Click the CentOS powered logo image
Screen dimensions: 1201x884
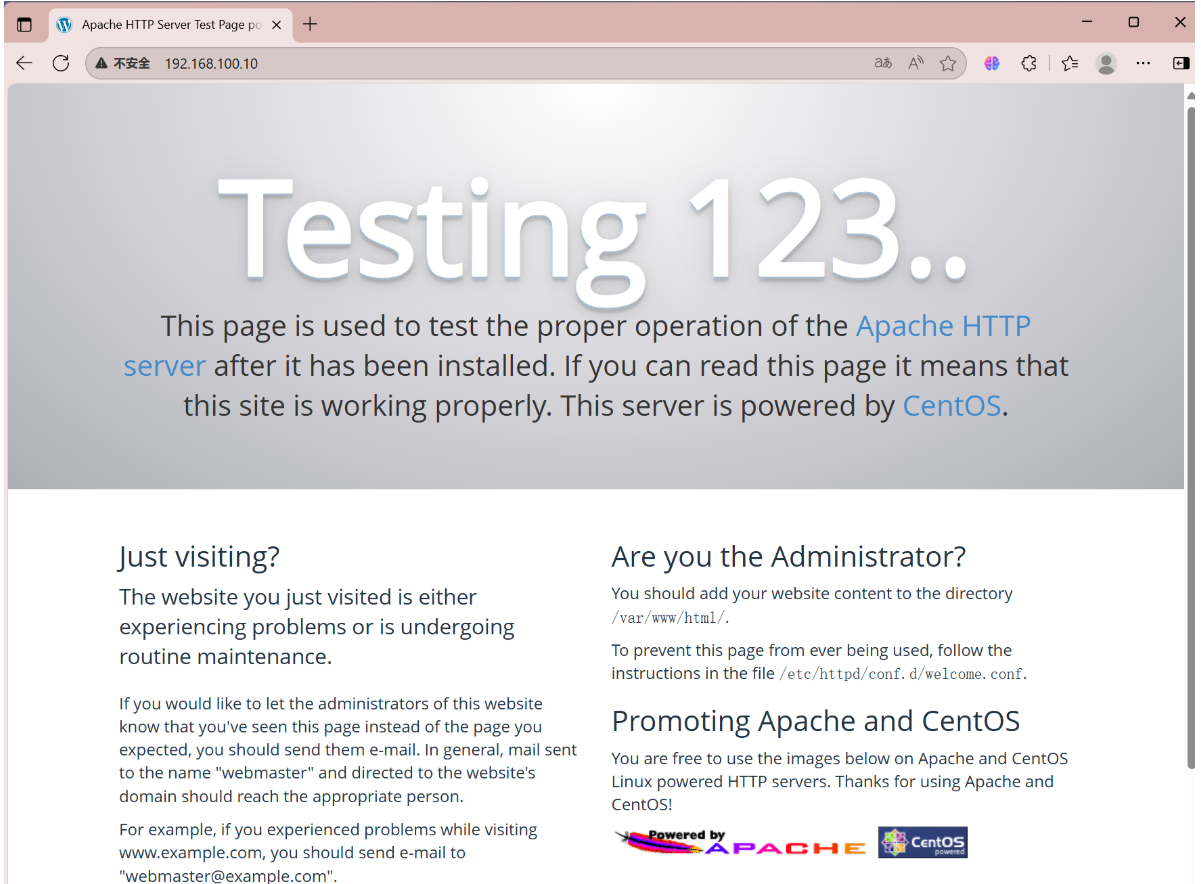tap(923, 842)
